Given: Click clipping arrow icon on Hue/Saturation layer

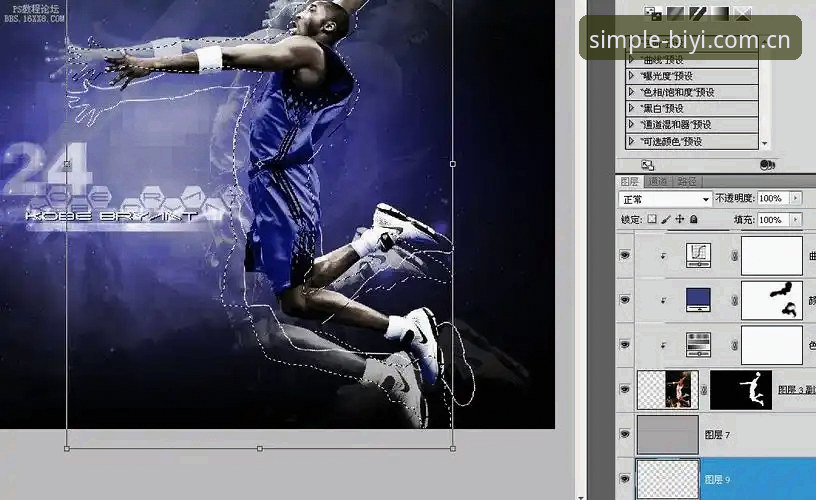Looking at the screenshot, I should pyautogui.click(x=662, y=345).
